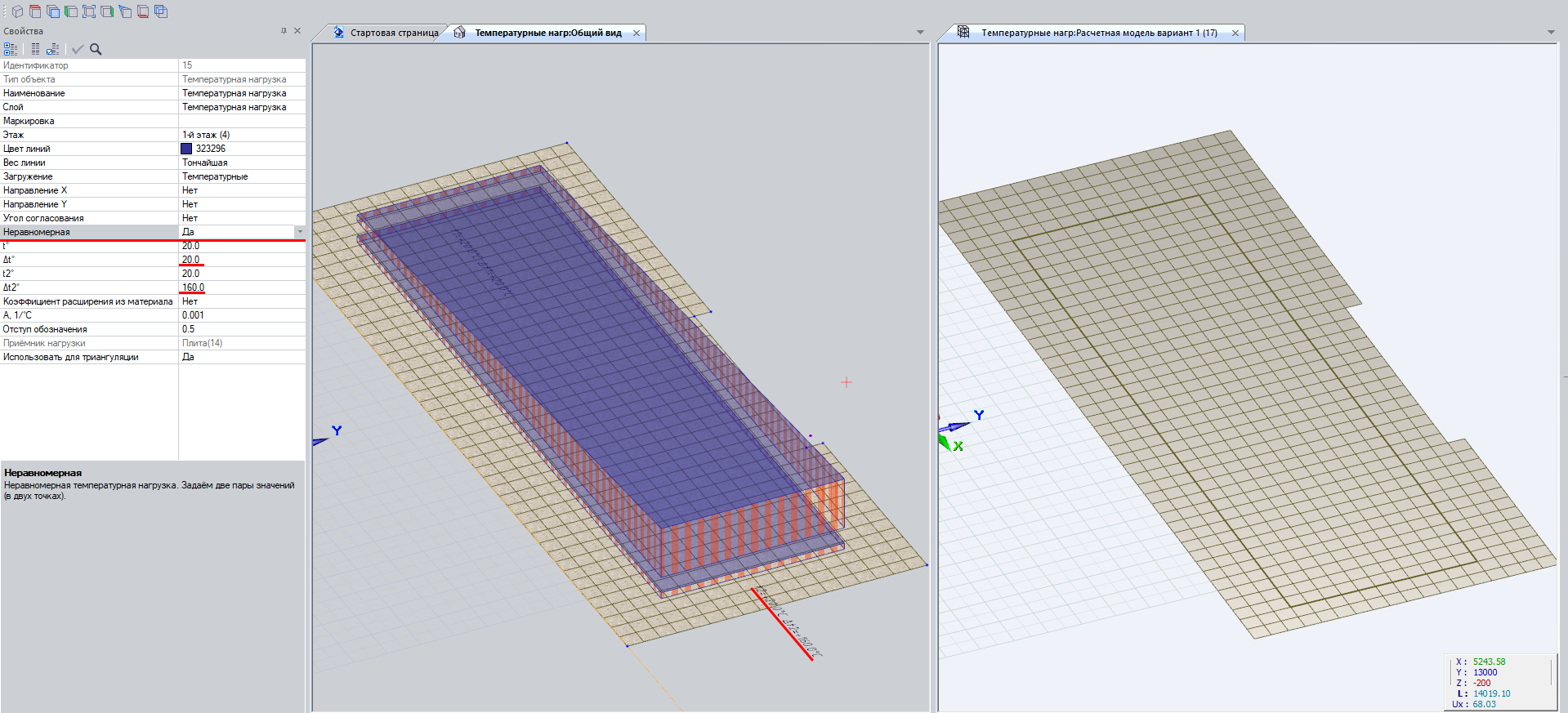Toggle categorized property grouping icon

11,49
